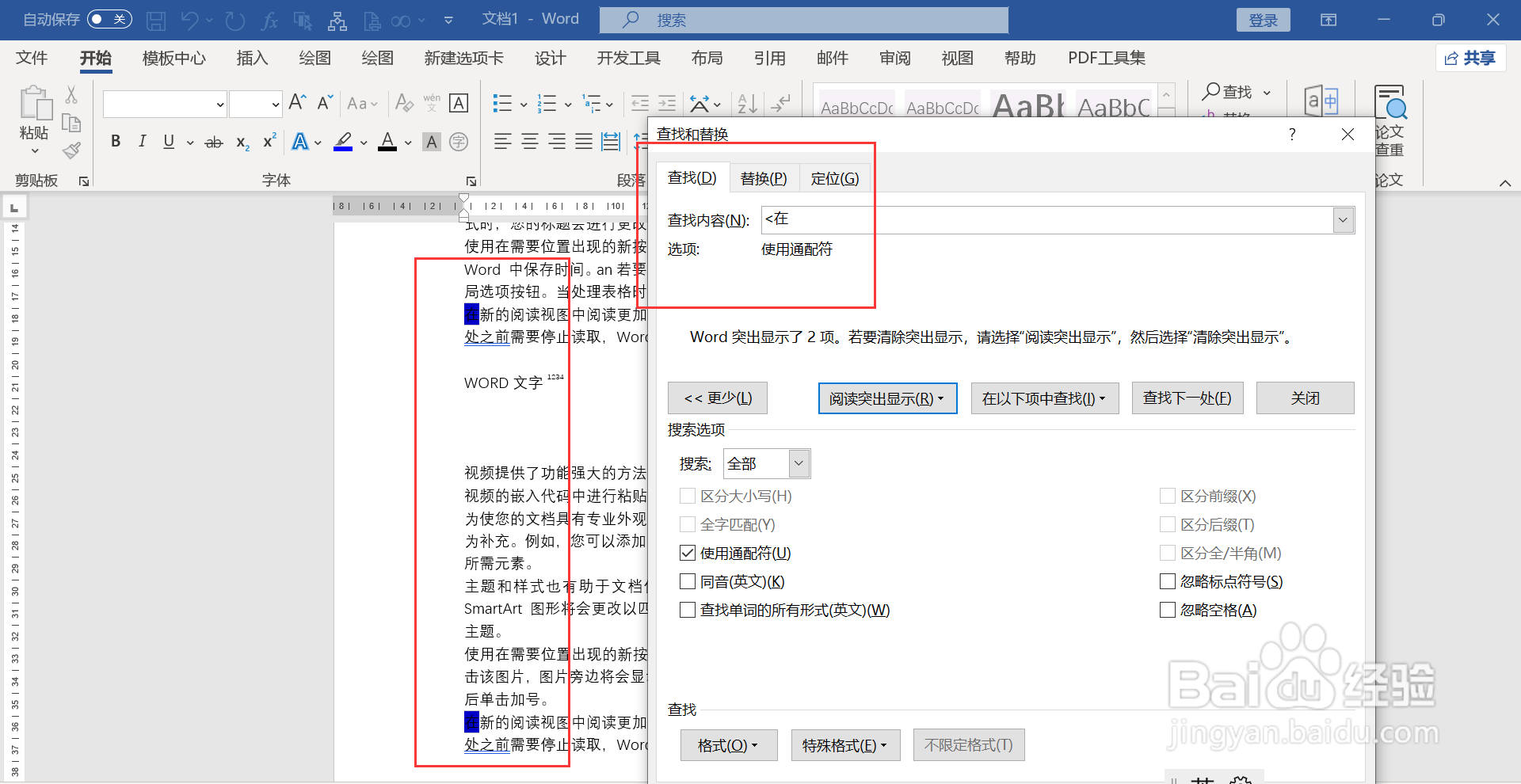Screen dimensions: 1521x784
Task: Check 忽略空格(A) checkbox
Action: 1168,610
